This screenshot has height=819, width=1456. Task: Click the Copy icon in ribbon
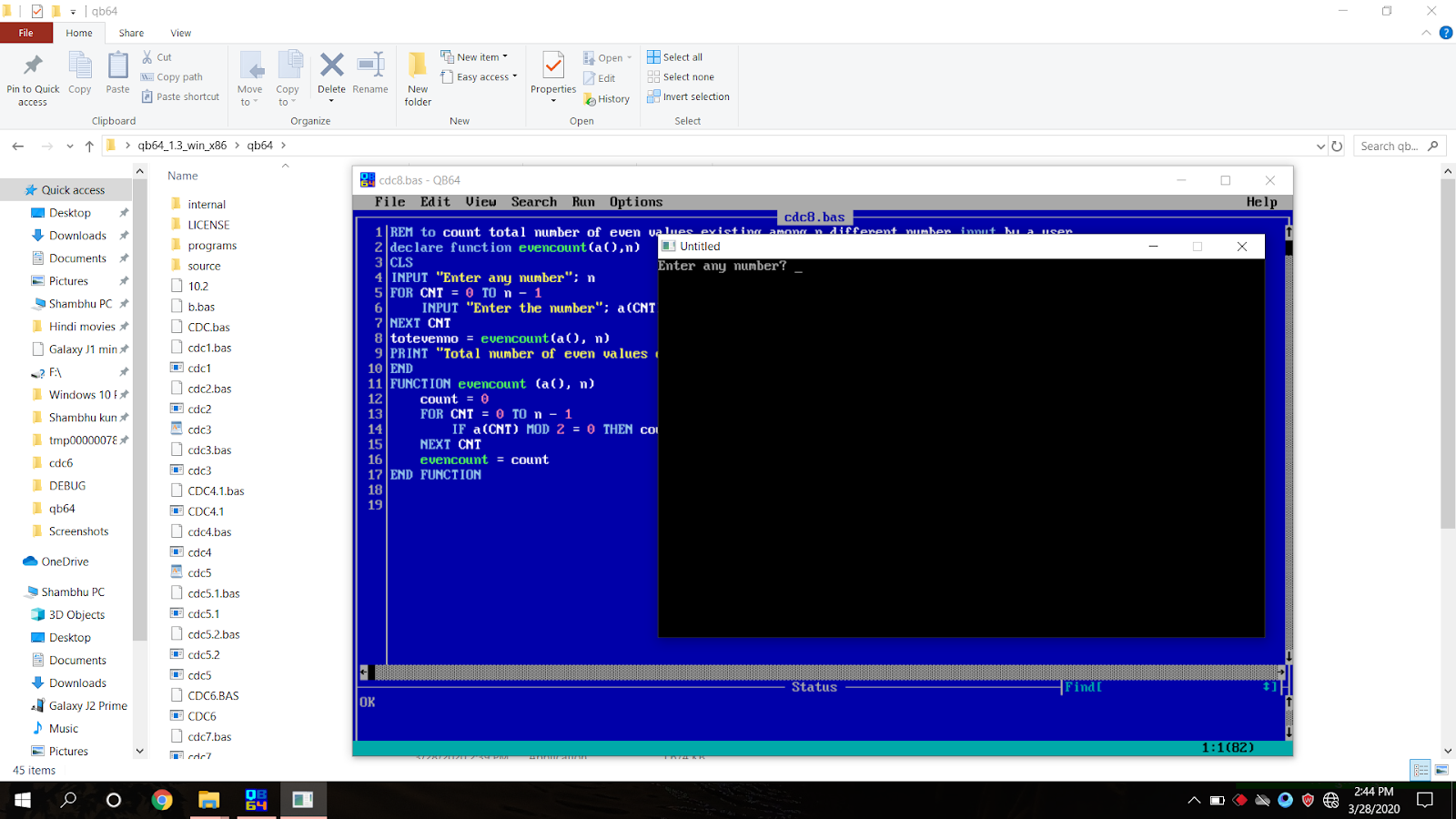pos(80,66)
